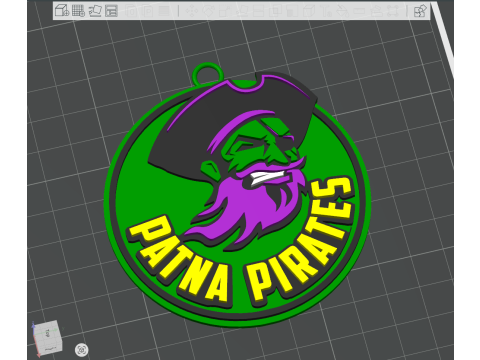Select the Move tool with four arrows
Screen dimensions: 480x360
pyautogui.click(x=192, y=11)
